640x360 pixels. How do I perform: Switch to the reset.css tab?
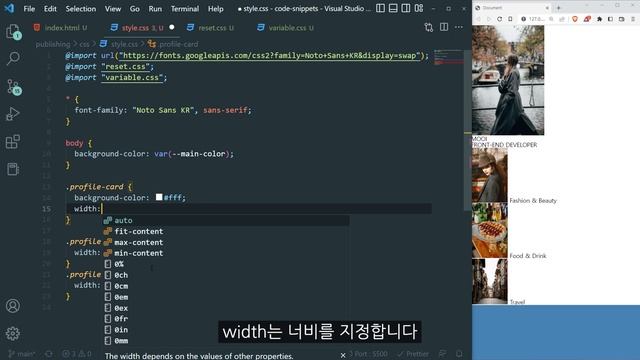click(x=211, y=28)
